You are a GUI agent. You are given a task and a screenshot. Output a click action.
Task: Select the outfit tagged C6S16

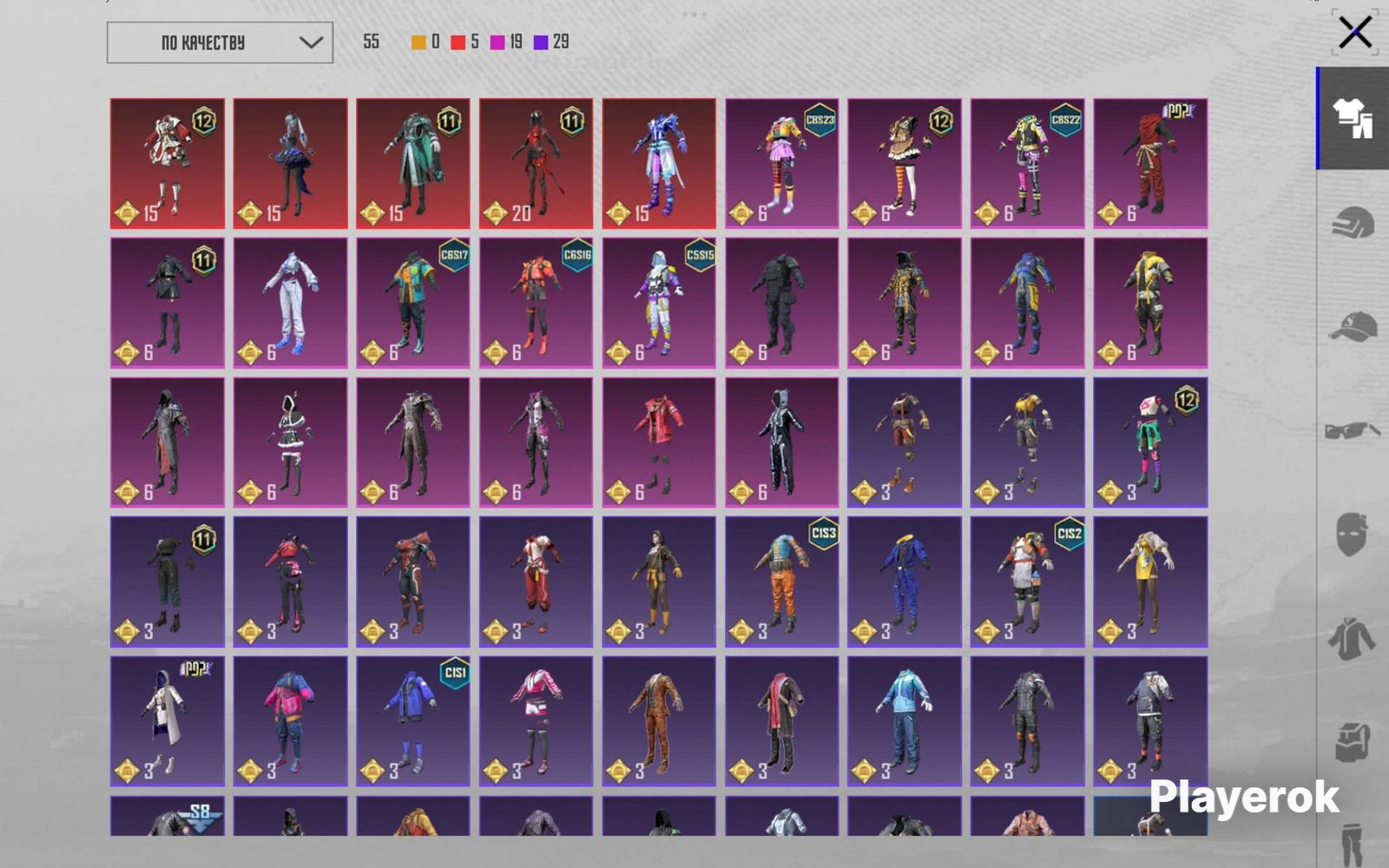click(537, 303)
